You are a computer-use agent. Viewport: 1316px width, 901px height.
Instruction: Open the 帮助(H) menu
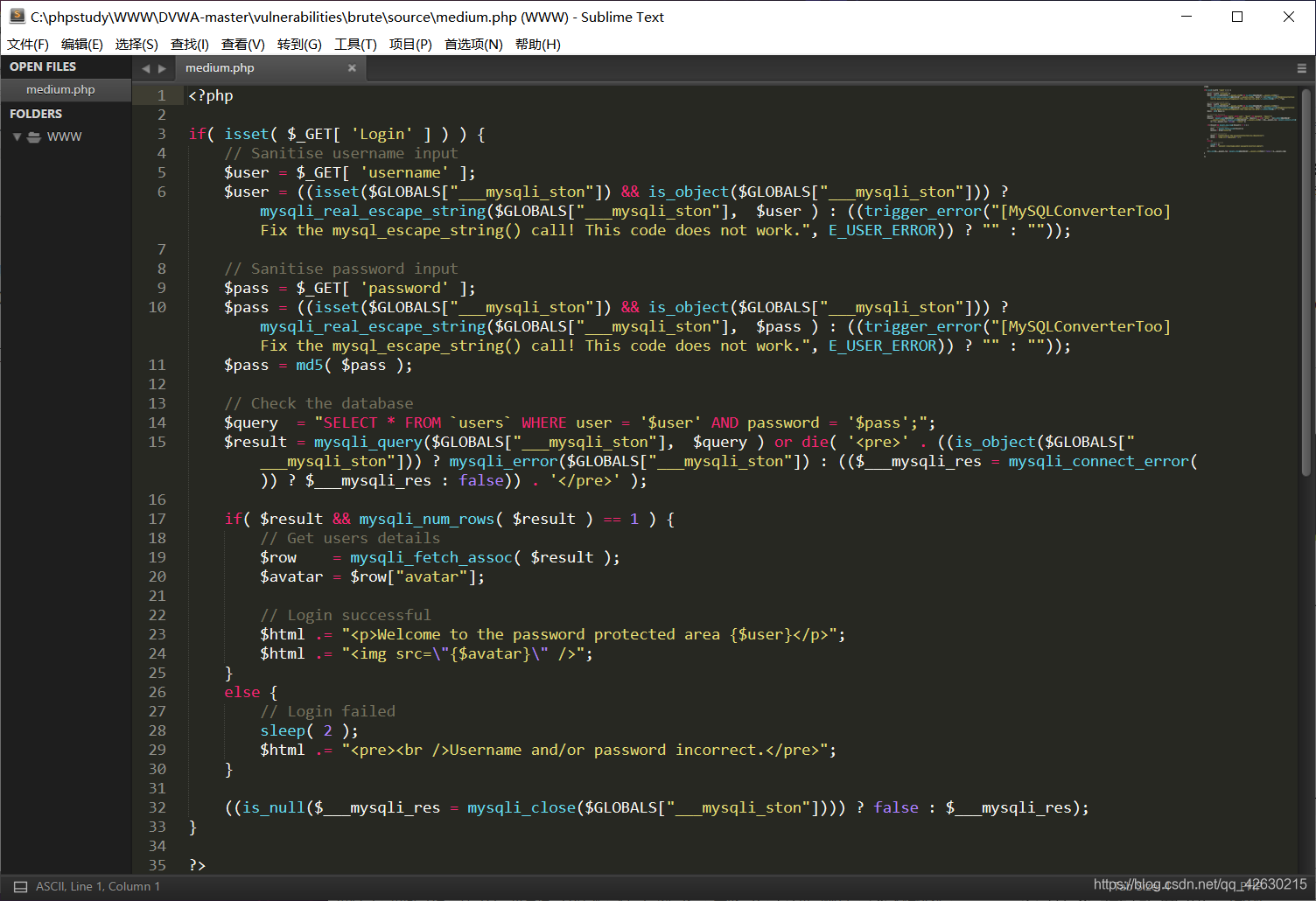point(538,44)
